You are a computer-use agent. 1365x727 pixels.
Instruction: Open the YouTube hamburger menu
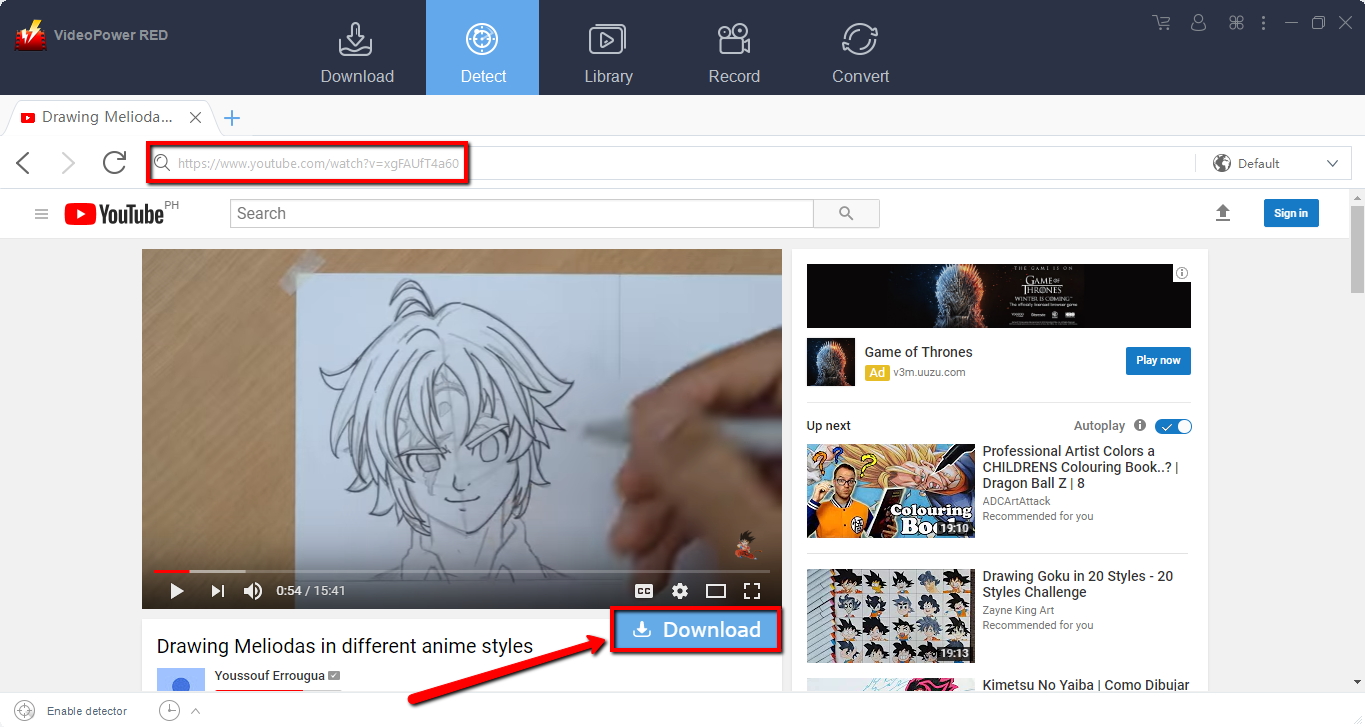41,214
